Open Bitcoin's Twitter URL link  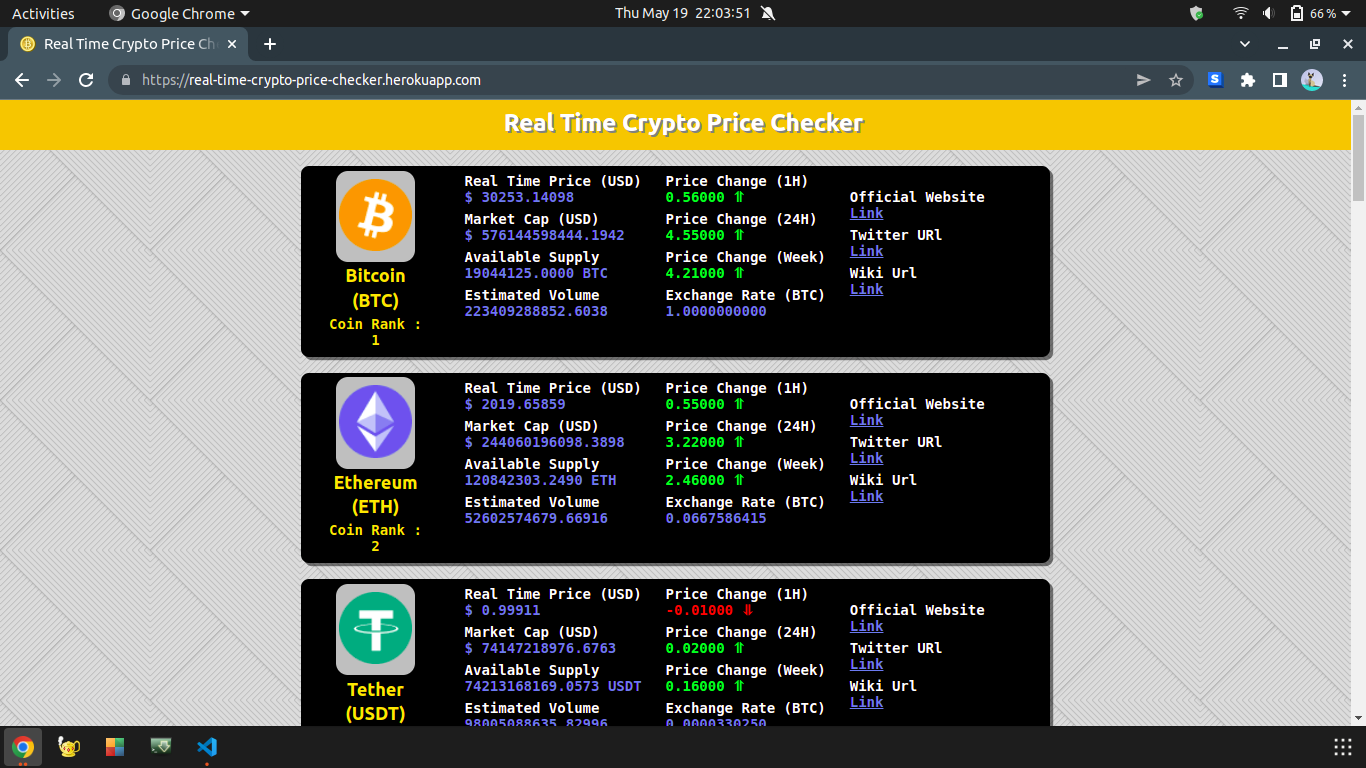pyautogui.click(x=866, y=251)
